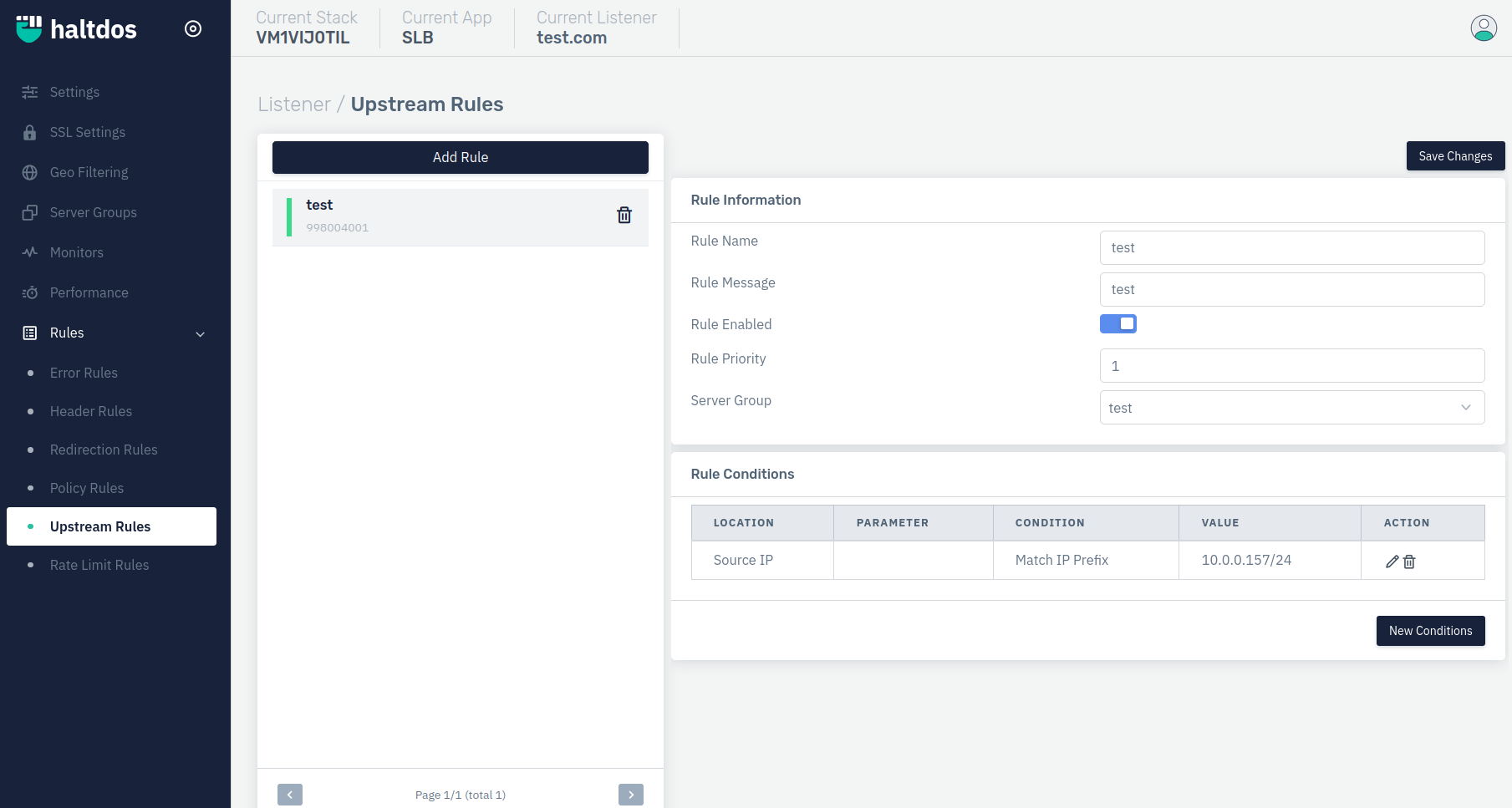
Task: Click the Performance stopwatch icon
Action: click(x=30, y=292)
